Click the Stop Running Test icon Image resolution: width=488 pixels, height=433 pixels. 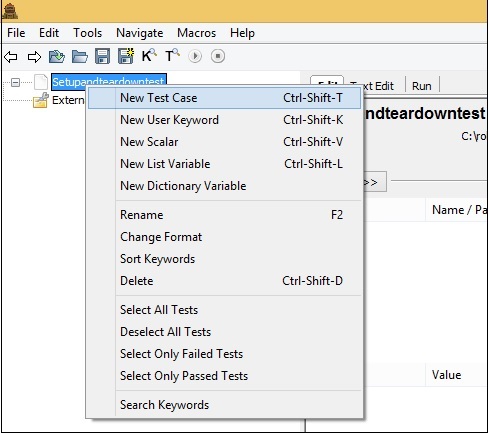click(218, 56)
